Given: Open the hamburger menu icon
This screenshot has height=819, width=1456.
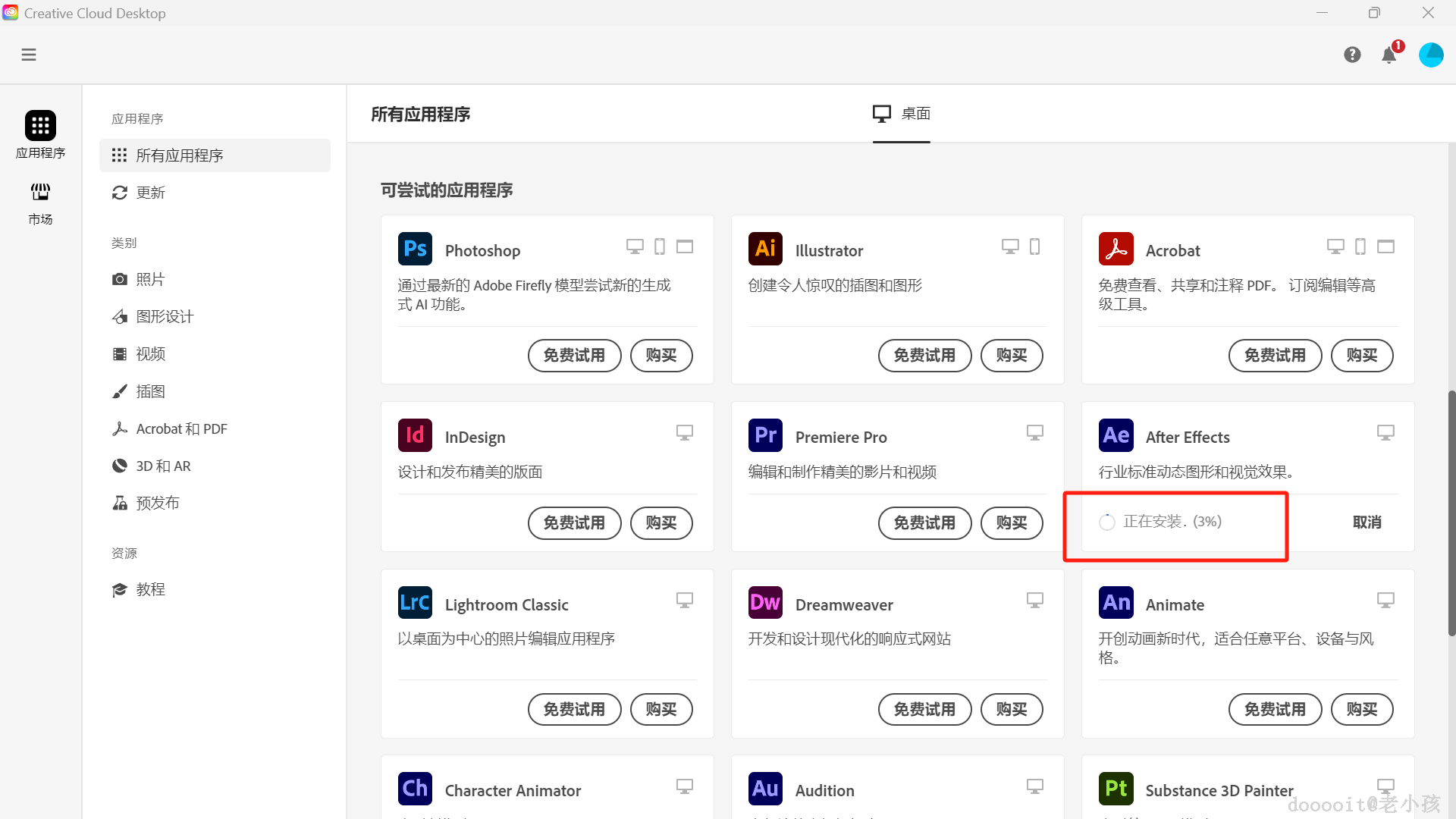Looking at the screenshot, I should (29, 55).
